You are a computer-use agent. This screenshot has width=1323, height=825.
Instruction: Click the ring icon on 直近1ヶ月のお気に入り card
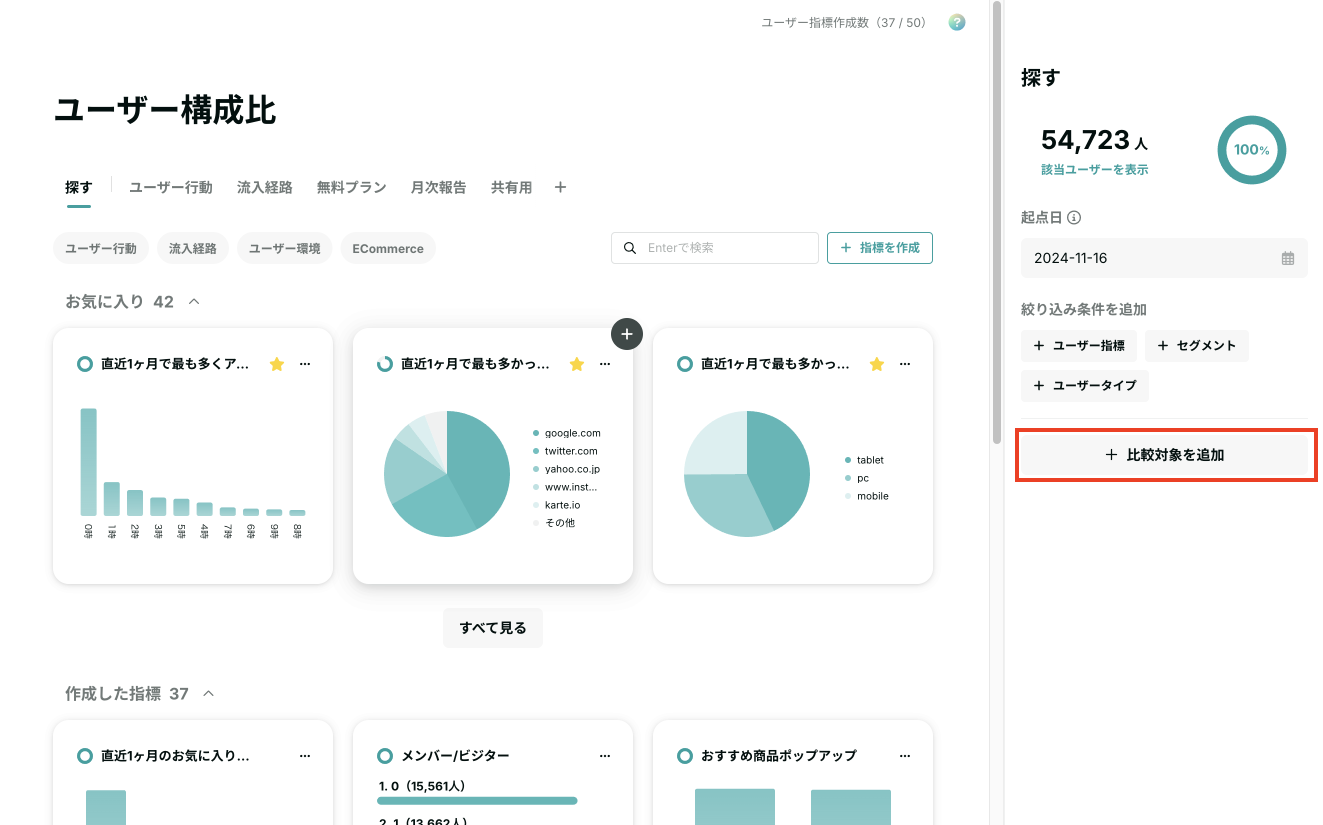point(85,756)
